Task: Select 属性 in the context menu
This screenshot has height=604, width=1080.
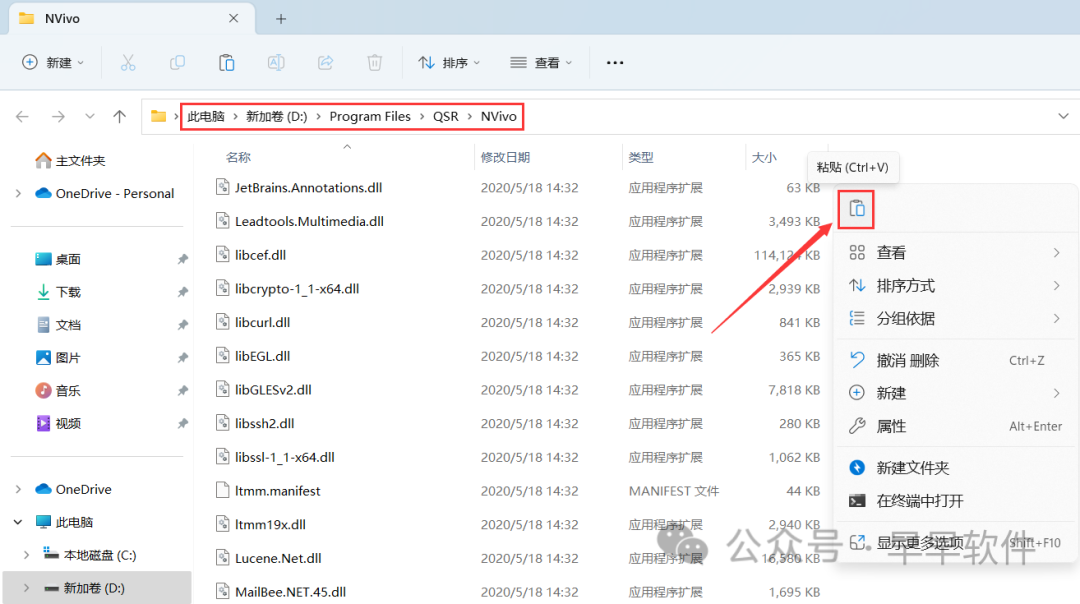Action: [891, 426]
